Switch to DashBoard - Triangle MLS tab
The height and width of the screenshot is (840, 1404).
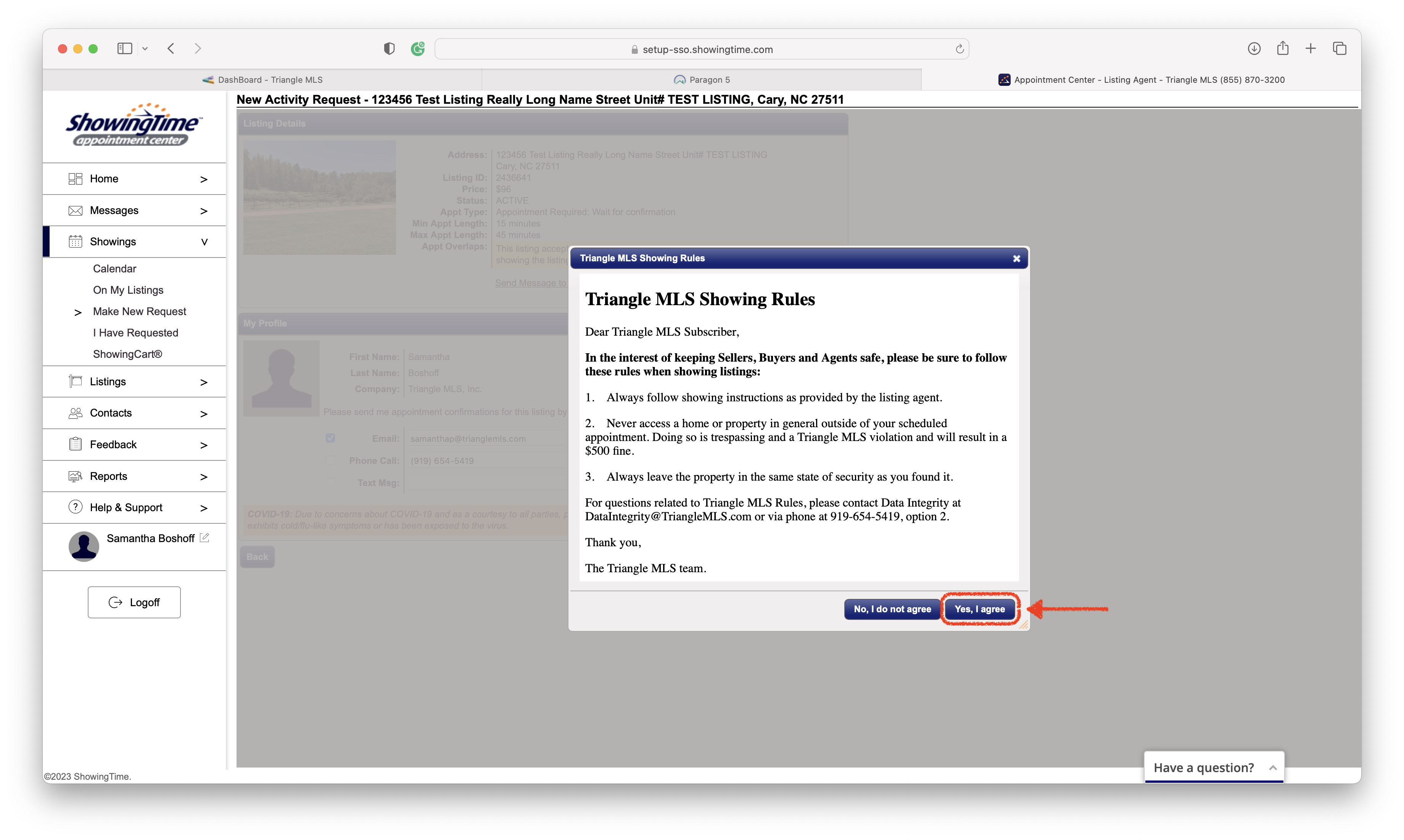pyautogui.click(x=262, y=80)
